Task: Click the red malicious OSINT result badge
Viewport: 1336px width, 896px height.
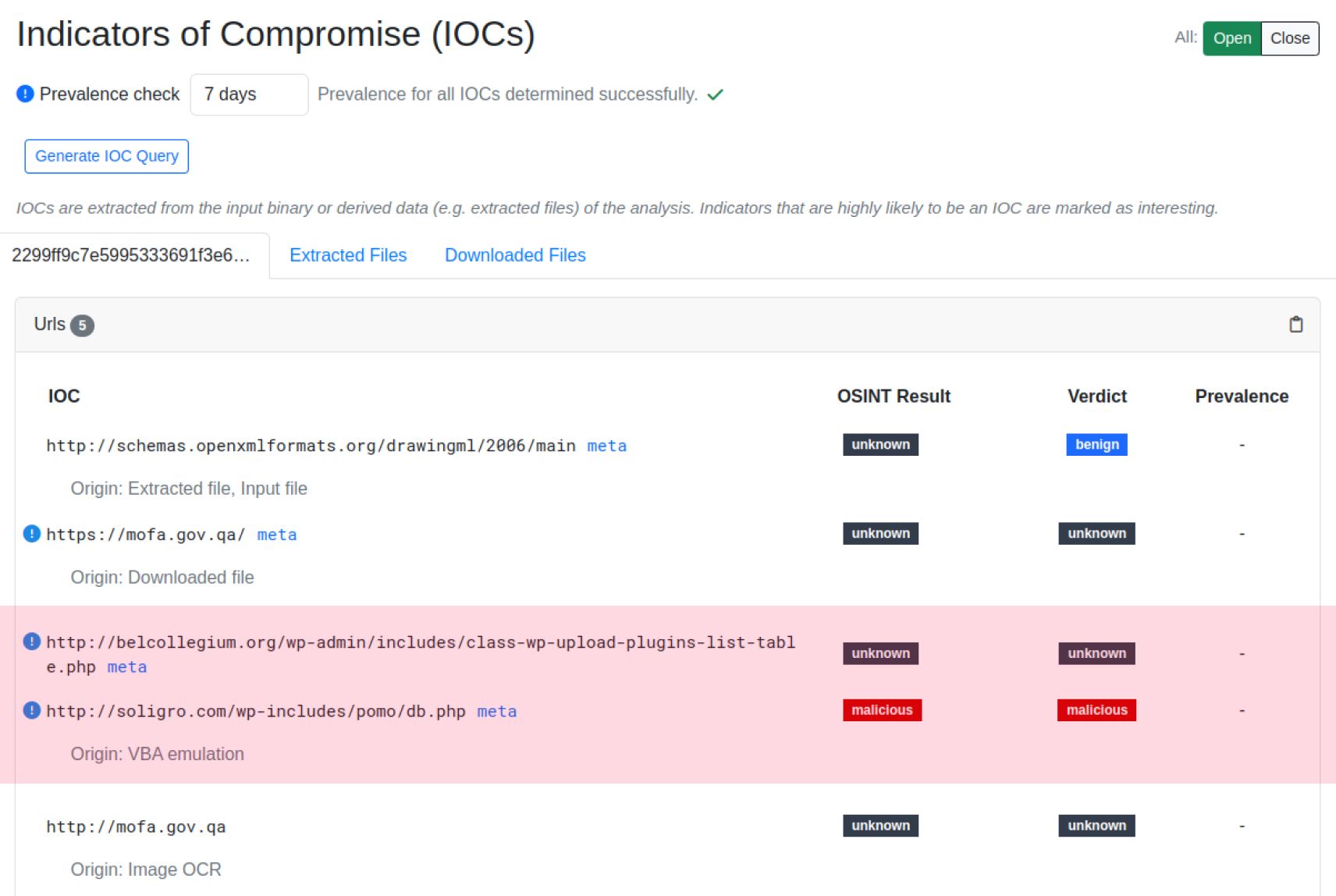Action: coord(882,710)
